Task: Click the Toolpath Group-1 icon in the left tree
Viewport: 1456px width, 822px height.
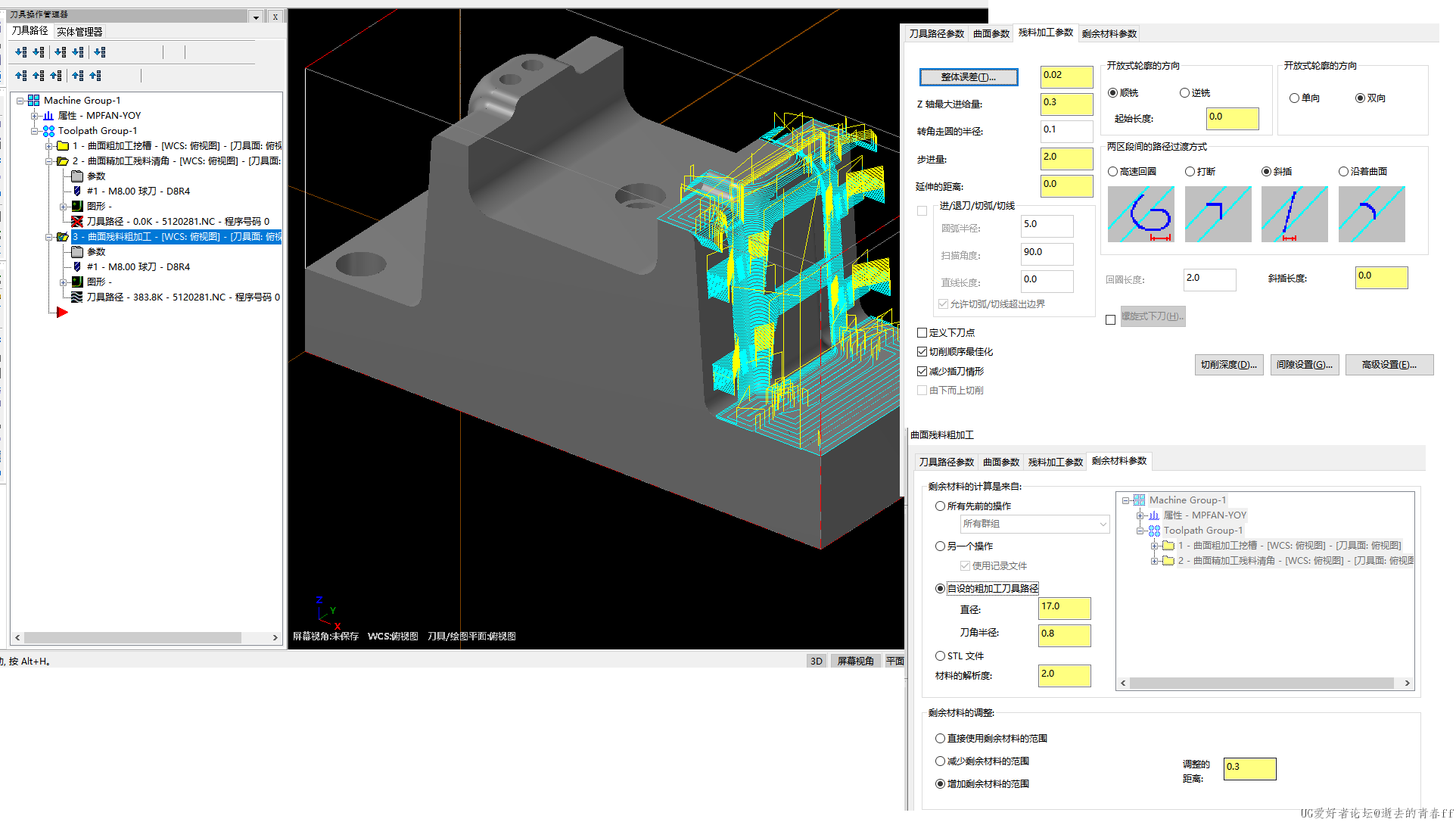Action: (48, 131)
